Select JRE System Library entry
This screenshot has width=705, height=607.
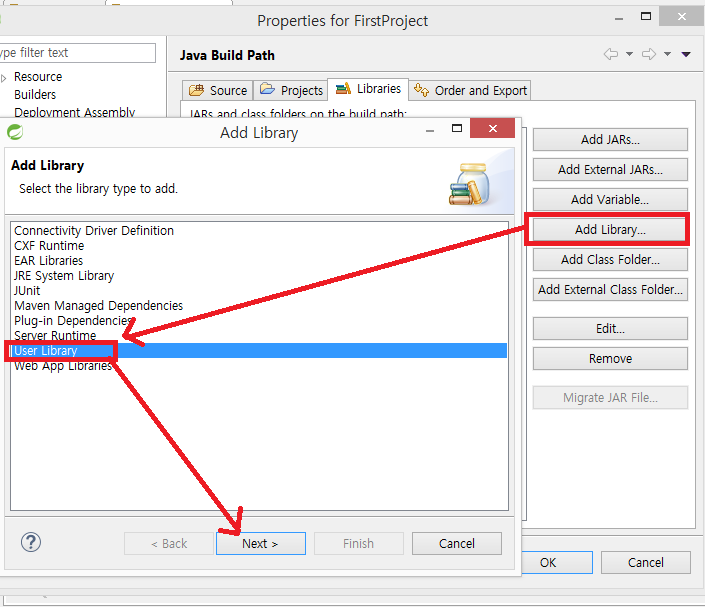tap(64, 275)
